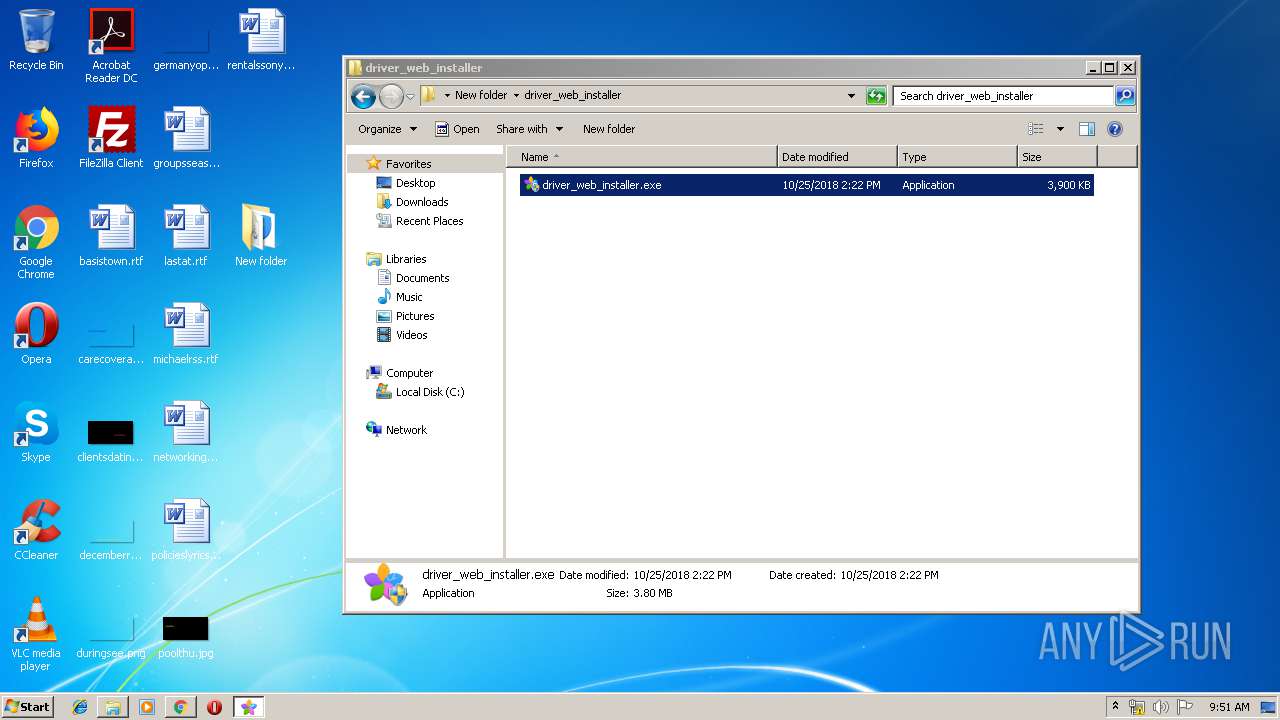The image size is (1280, 720).
Task: Open Google Chrome desktop shortcut
Action: coord(36,242)
